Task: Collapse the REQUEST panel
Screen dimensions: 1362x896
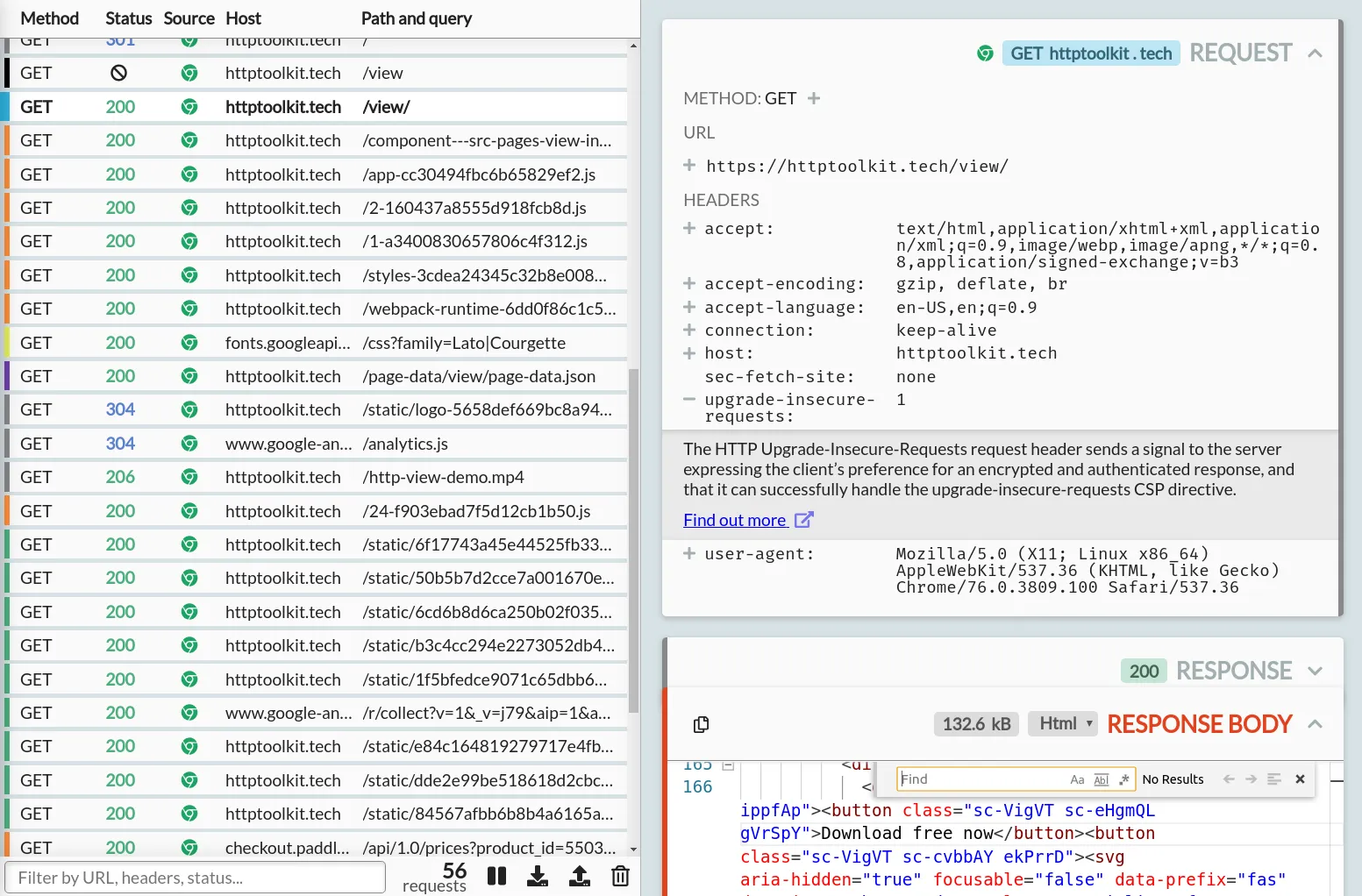Action: click(1315, 53)
